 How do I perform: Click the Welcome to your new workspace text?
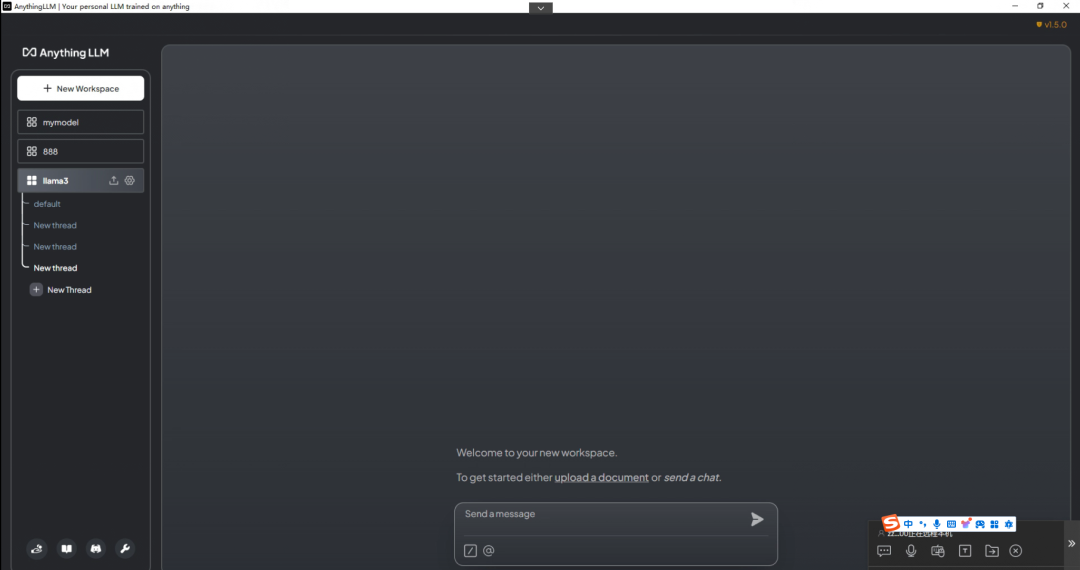click(x=537, y=452)
